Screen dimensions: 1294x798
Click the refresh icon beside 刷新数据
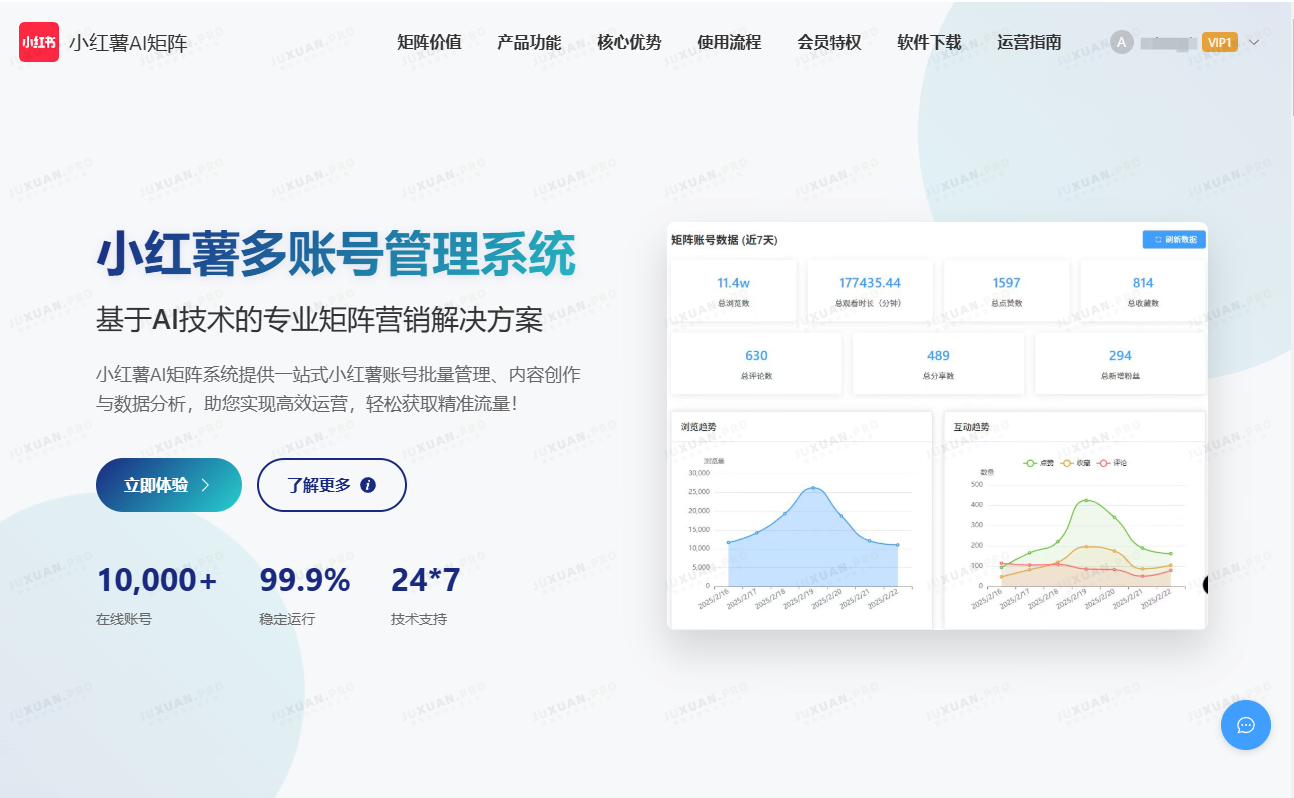(x=1158, y=240)
